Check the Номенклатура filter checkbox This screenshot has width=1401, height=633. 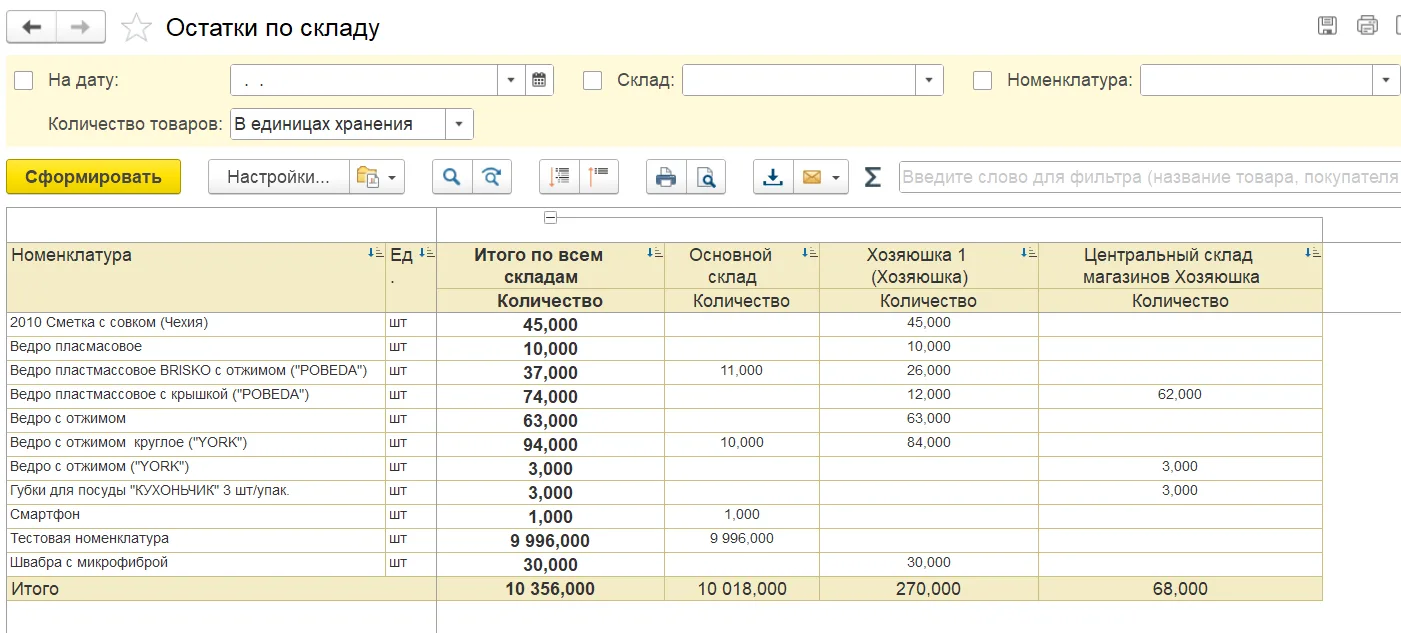click(x=983, y=81)
